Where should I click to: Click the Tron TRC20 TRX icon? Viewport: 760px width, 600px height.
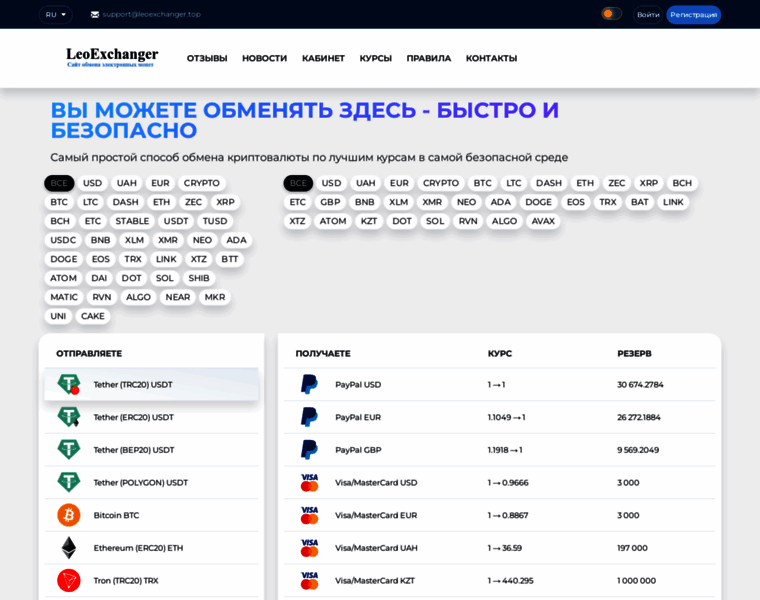pos(69,581)
